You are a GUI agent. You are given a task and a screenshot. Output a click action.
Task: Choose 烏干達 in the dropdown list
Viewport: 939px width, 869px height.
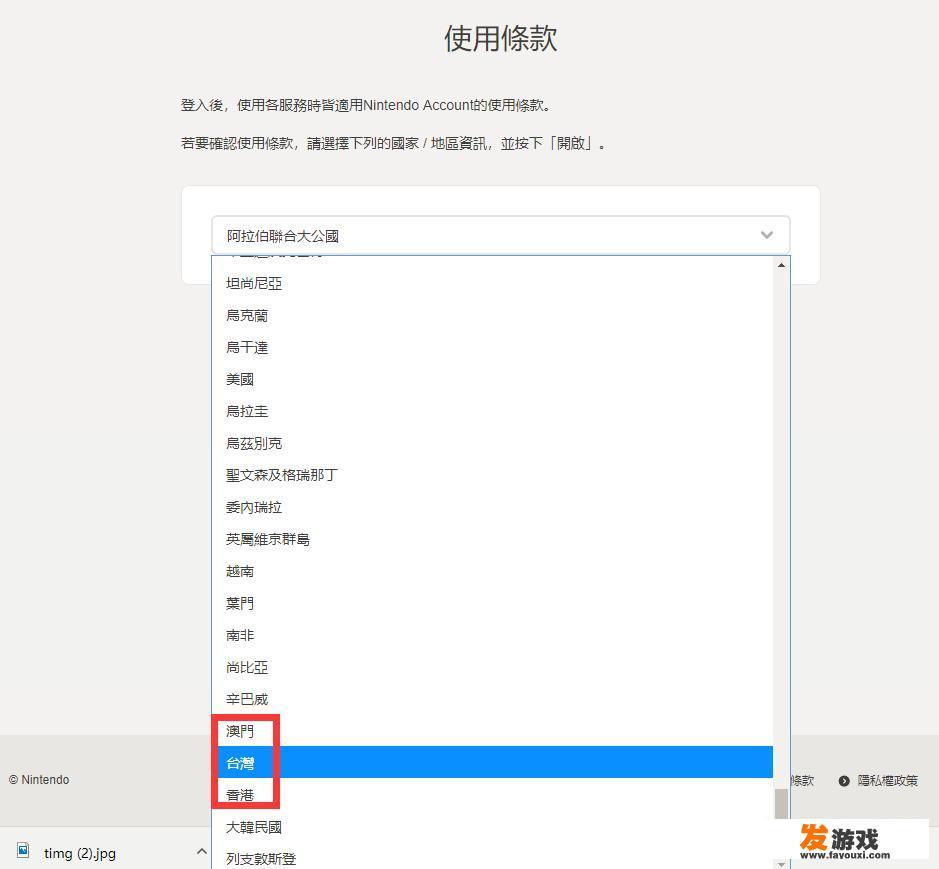click(x=492, y=347)
